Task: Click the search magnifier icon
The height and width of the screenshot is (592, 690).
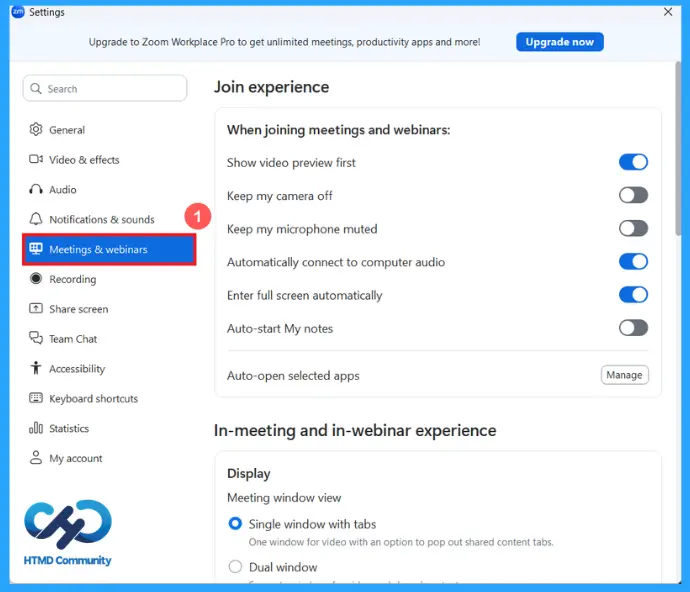Action: (x=36, y=88)
